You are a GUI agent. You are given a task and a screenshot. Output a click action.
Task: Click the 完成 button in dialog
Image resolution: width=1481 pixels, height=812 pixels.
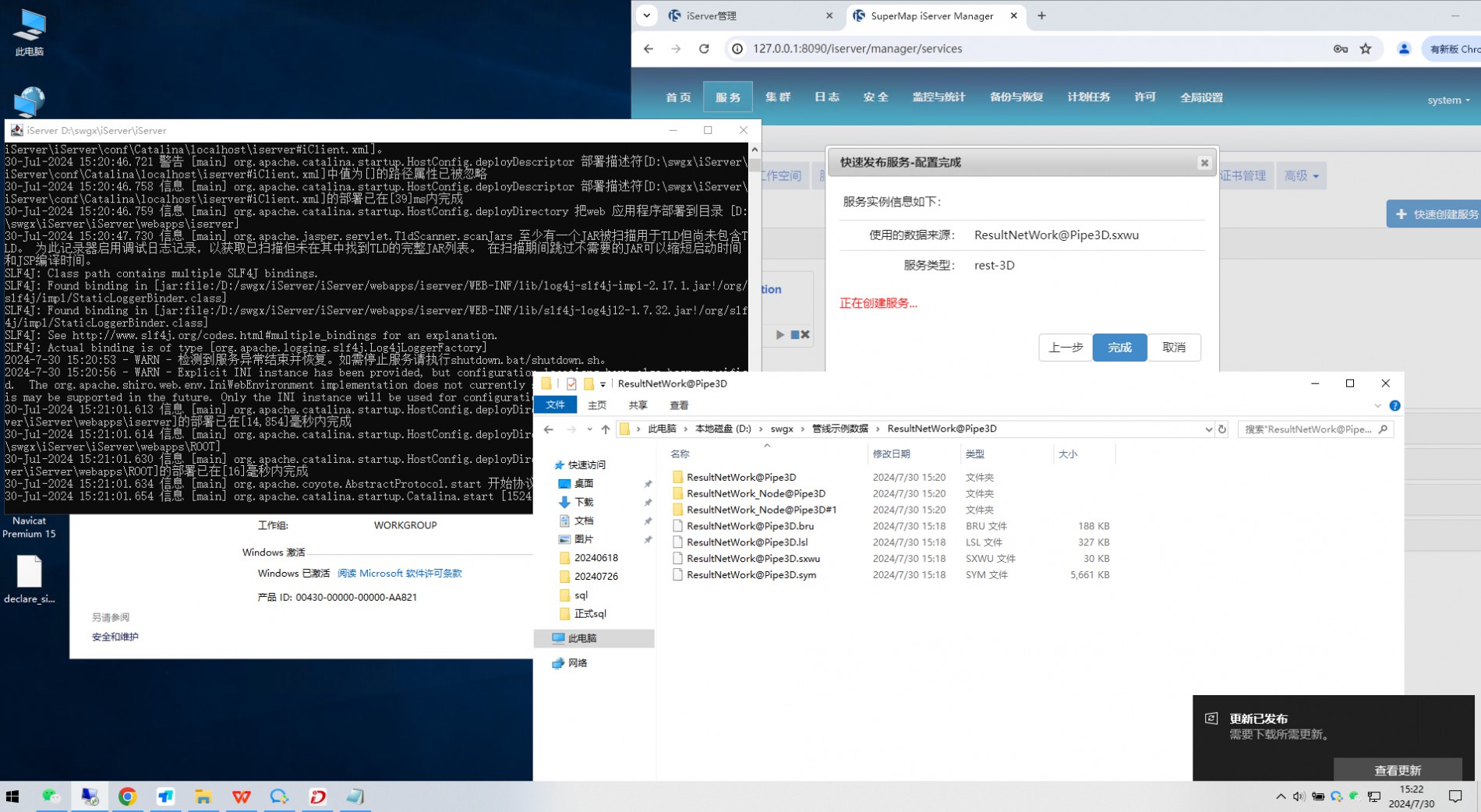[1119, 348]
